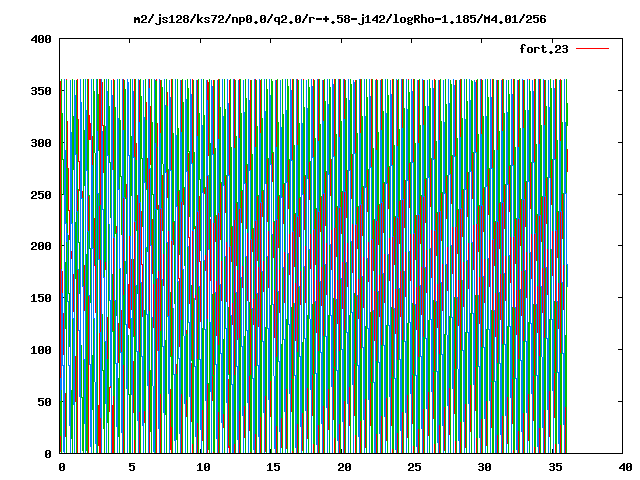Click the x-axis label 15
640x480 pixels.
(x=273, y=467)
